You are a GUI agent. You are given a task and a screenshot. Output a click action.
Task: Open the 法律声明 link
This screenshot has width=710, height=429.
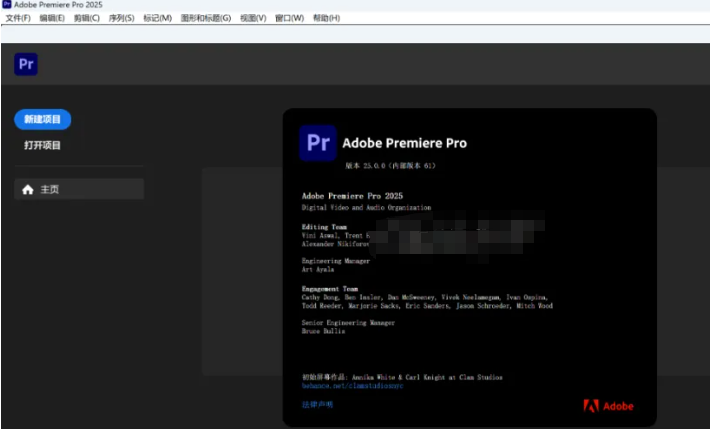pos(317,405)
